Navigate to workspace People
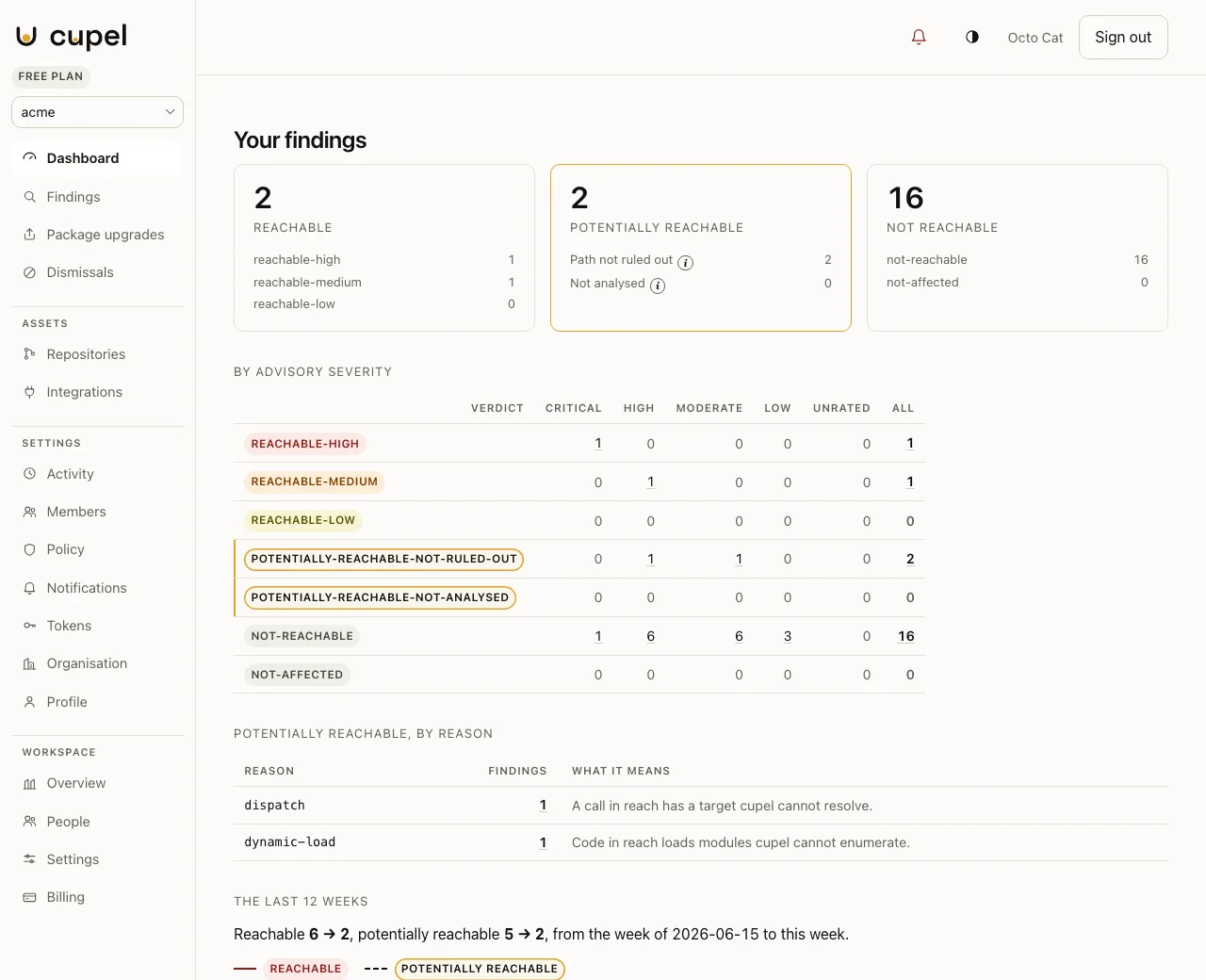This screenshot has height=980, width=1206. 97,822
